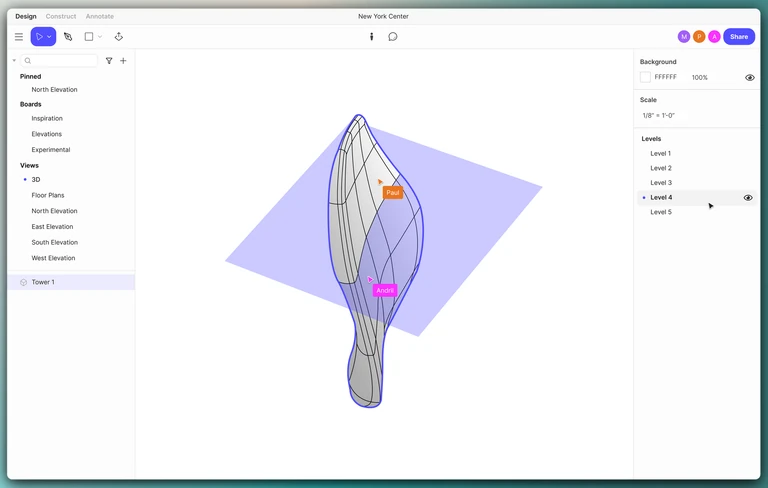Image resolution: width=768 pixels, height=488 pixels.
Task: Open the Inspiration board
Action: (x=47, y=119)
